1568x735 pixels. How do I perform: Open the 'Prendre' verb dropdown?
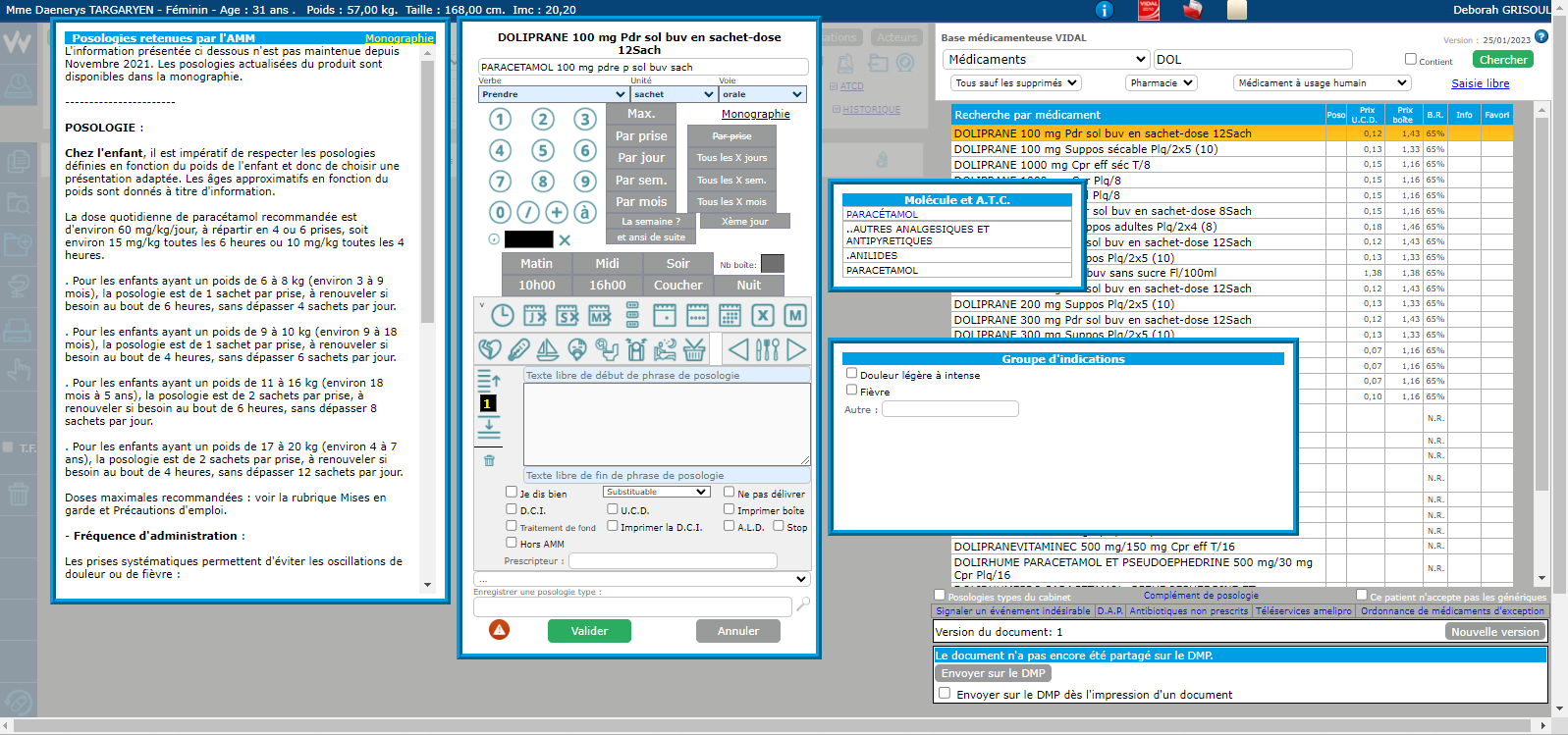click(553, 94)
